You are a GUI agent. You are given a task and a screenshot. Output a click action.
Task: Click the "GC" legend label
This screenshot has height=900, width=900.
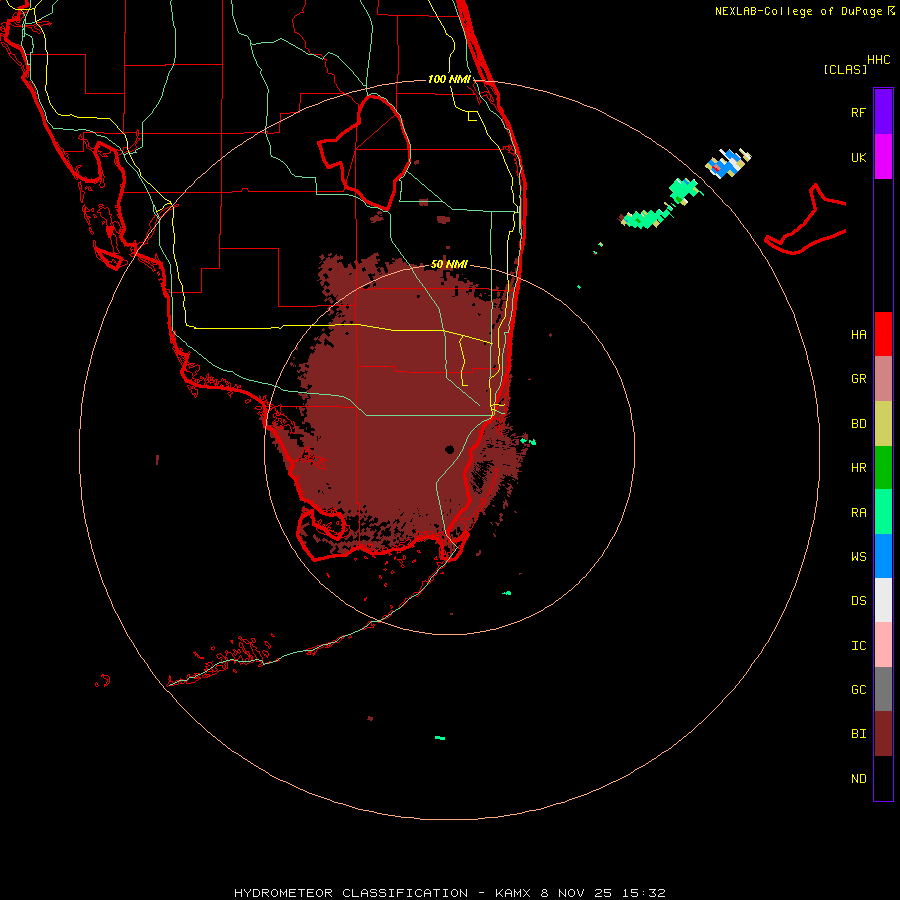(x=858, y=690)
